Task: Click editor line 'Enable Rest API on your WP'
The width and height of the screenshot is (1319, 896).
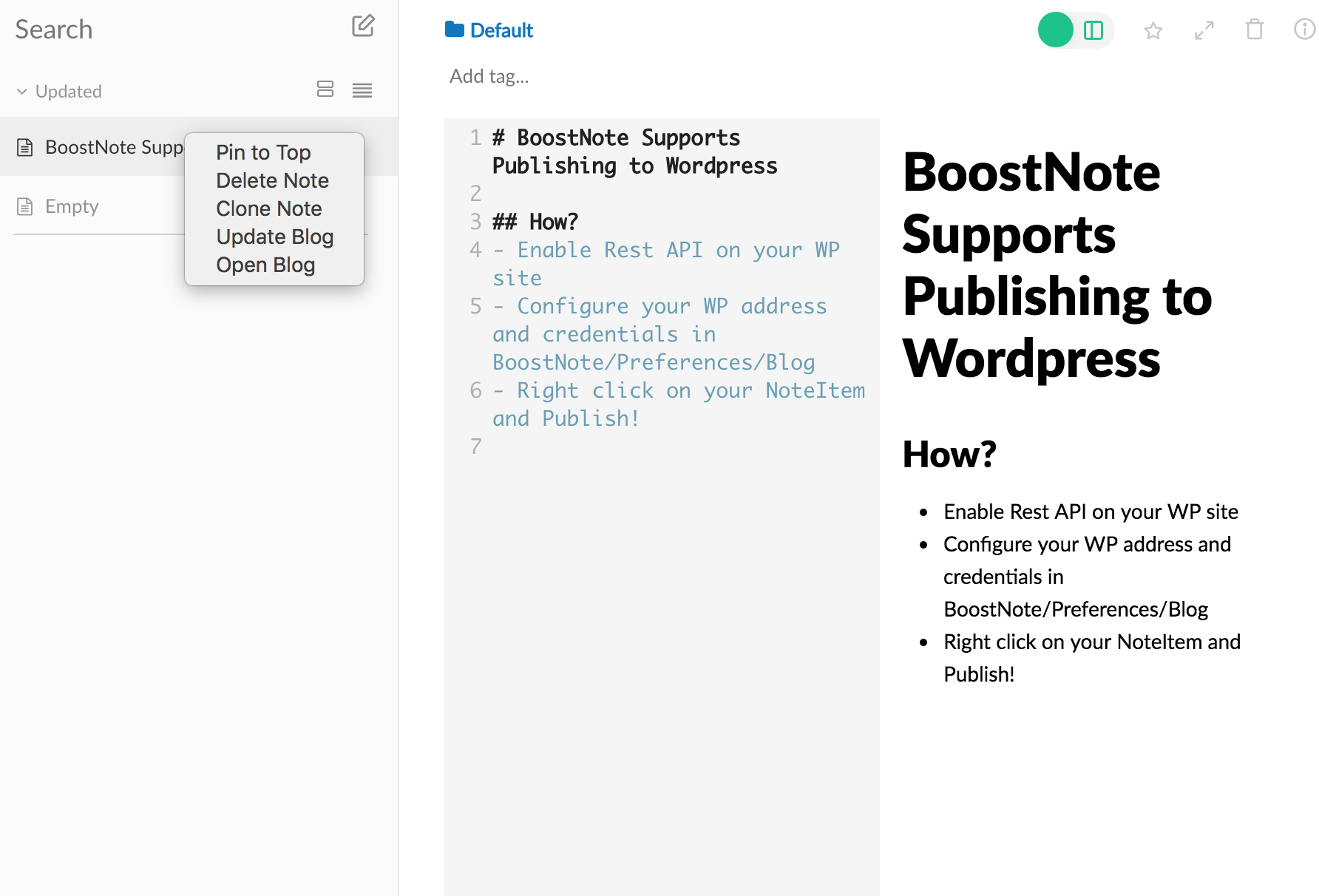Action: pos(666,250)
